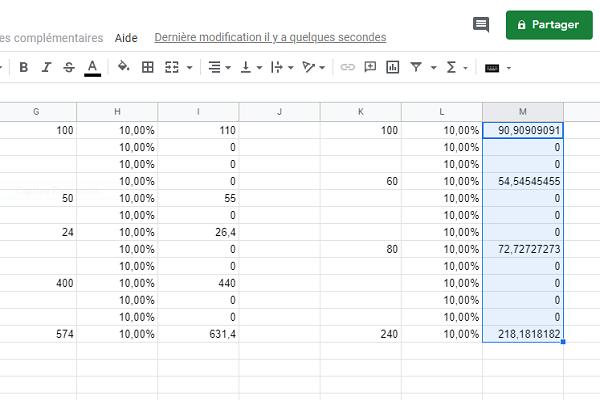Image resolution: width=600 pixels, height=400 pixels.
Task: Open the comment history icon
Action: (481, 25)
